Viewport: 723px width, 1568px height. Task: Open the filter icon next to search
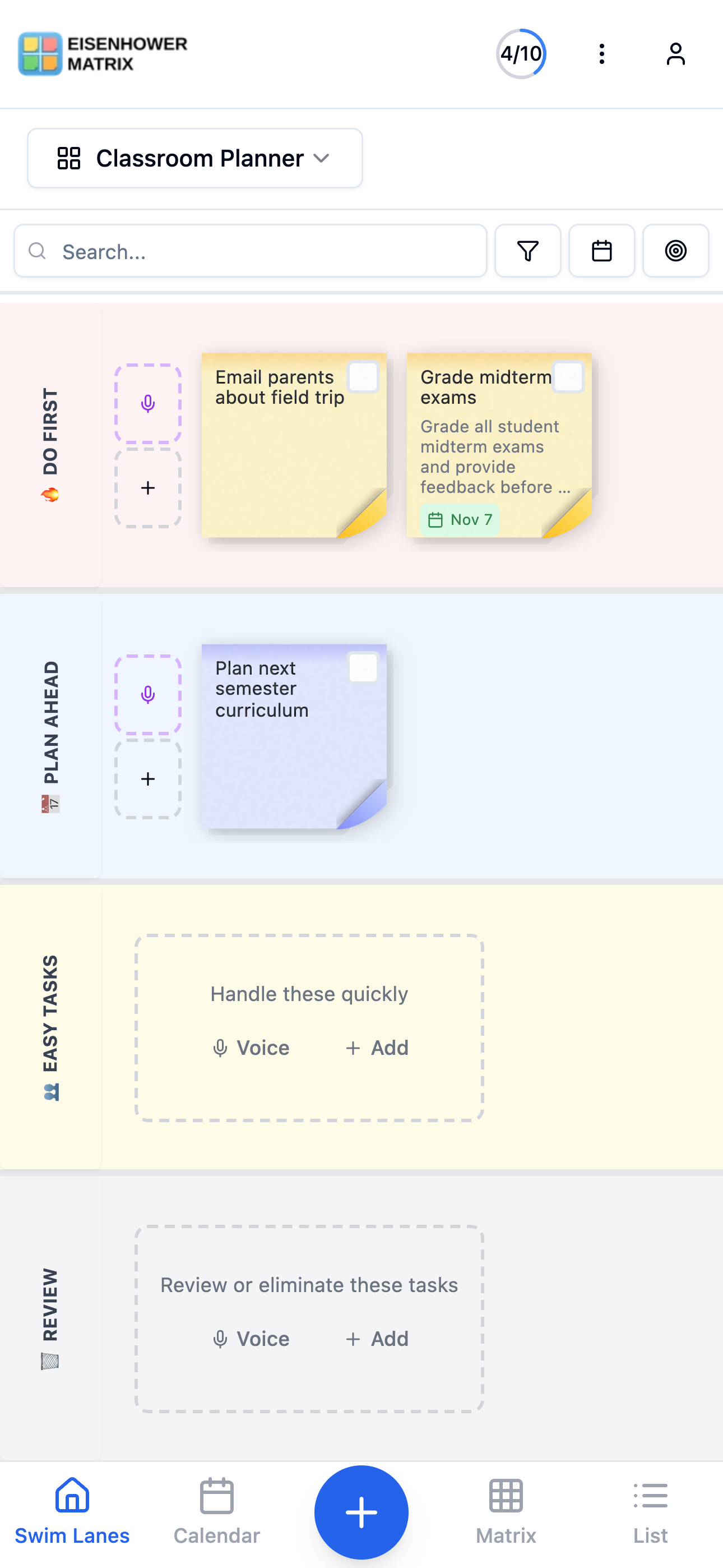tap(527, 251)
